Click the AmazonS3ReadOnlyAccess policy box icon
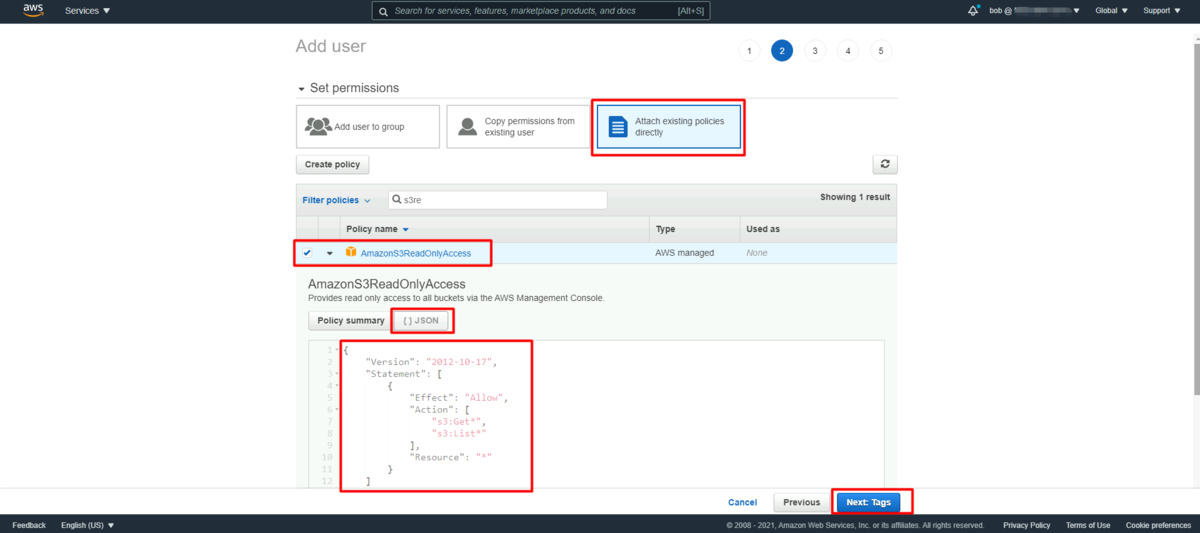The height and width of the screenshot is (533, 1200). [351, 252]
